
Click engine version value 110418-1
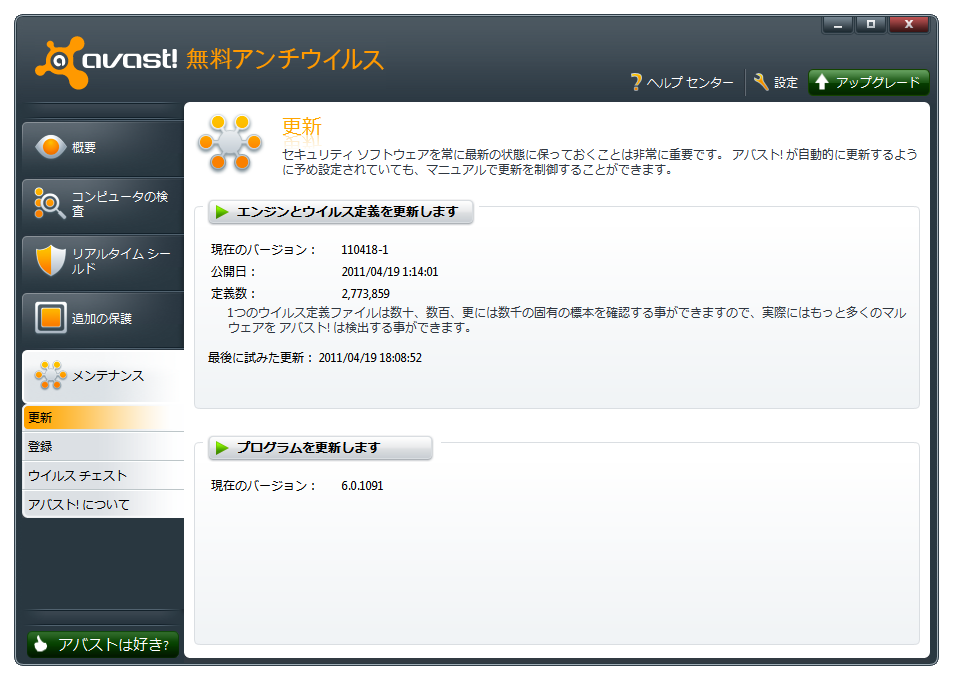[x=364, y=250]
